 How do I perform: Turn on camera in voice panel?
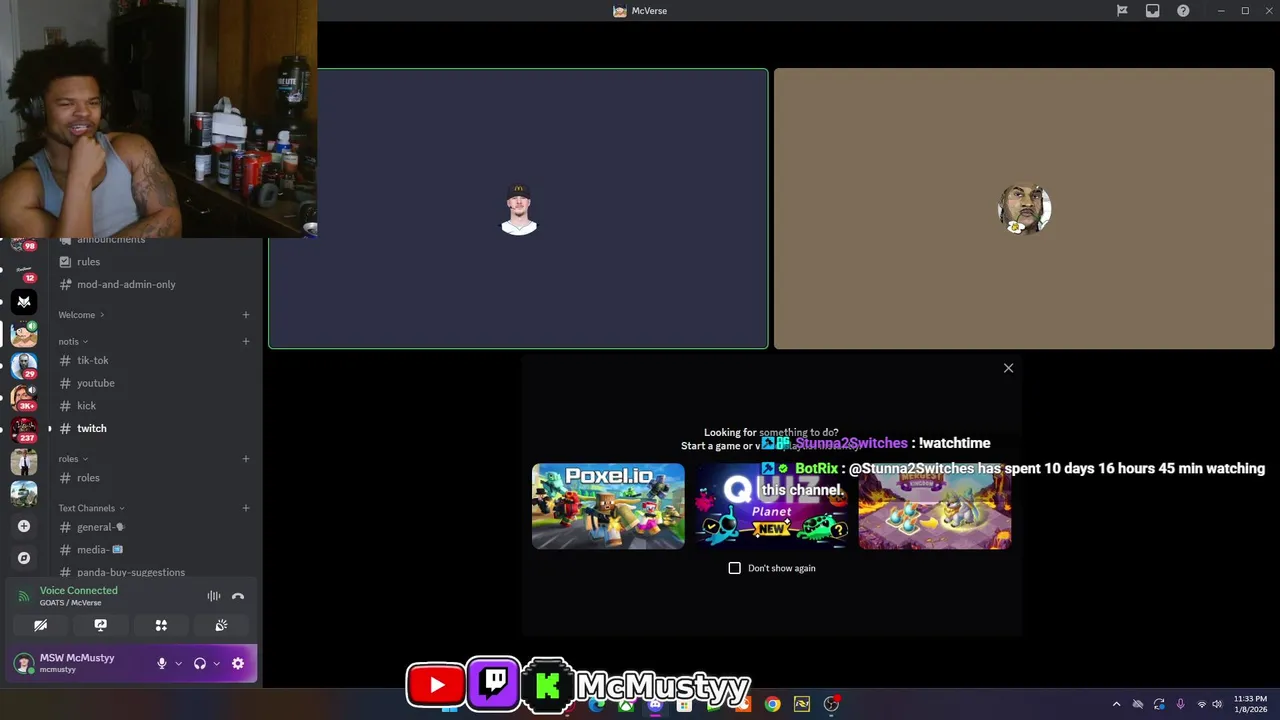[41, 625]
